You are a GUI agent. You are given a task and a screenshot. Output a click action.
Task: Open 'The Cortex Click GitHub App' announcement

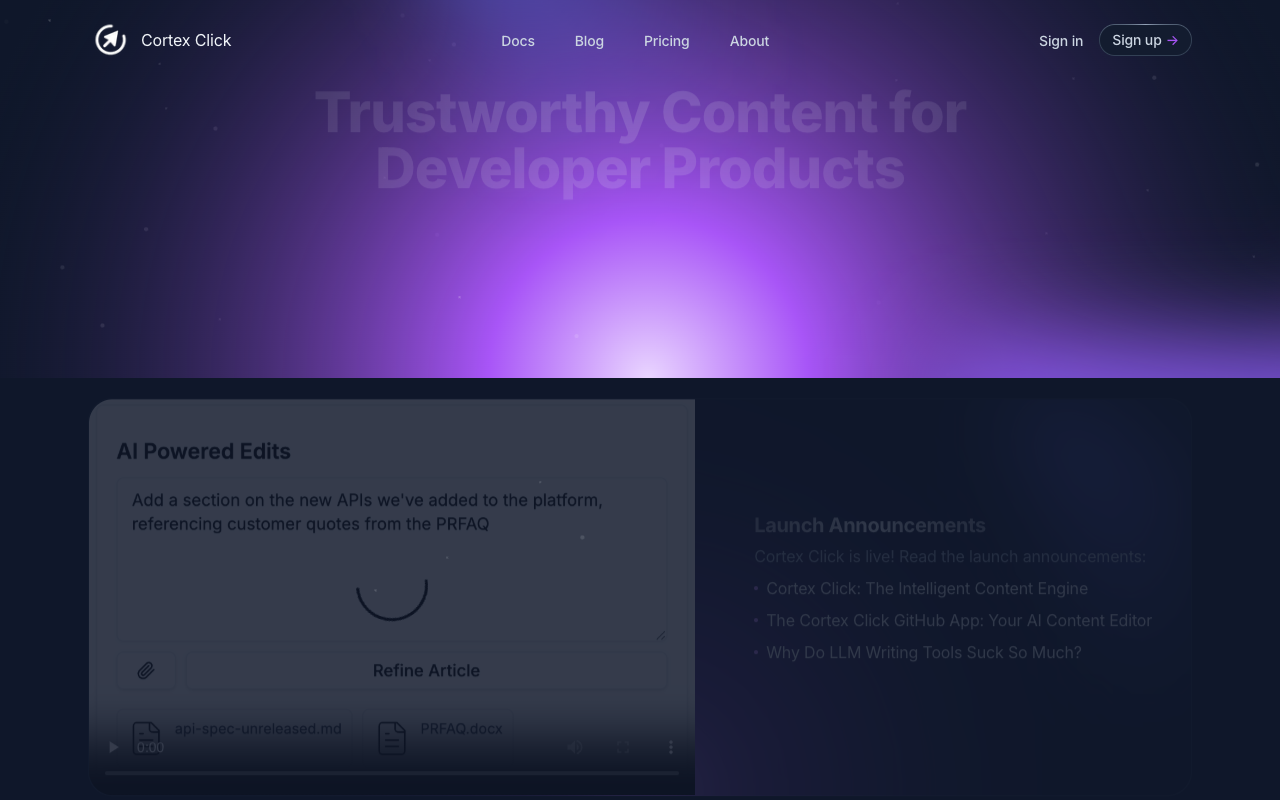point(959,620)
